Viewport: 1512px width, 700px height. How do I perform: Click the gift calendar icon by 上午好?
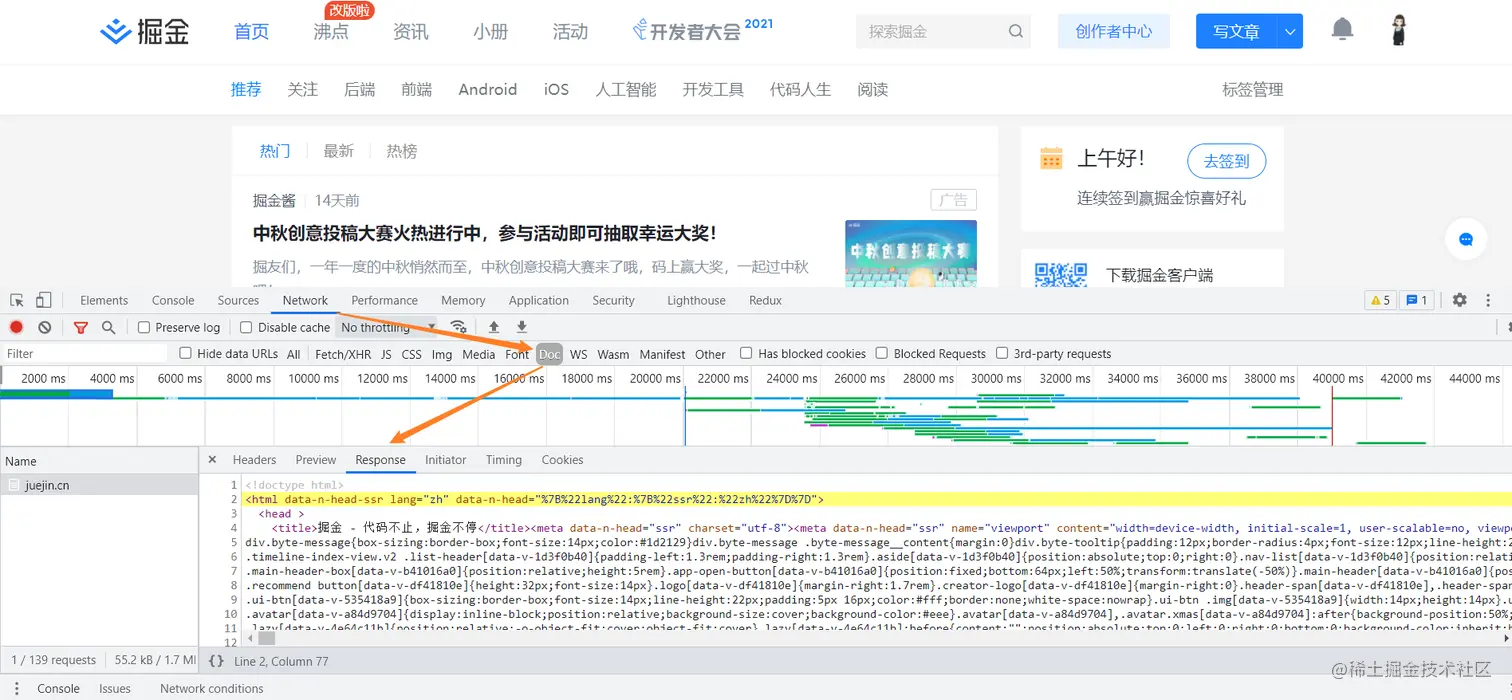(1051, 158)
